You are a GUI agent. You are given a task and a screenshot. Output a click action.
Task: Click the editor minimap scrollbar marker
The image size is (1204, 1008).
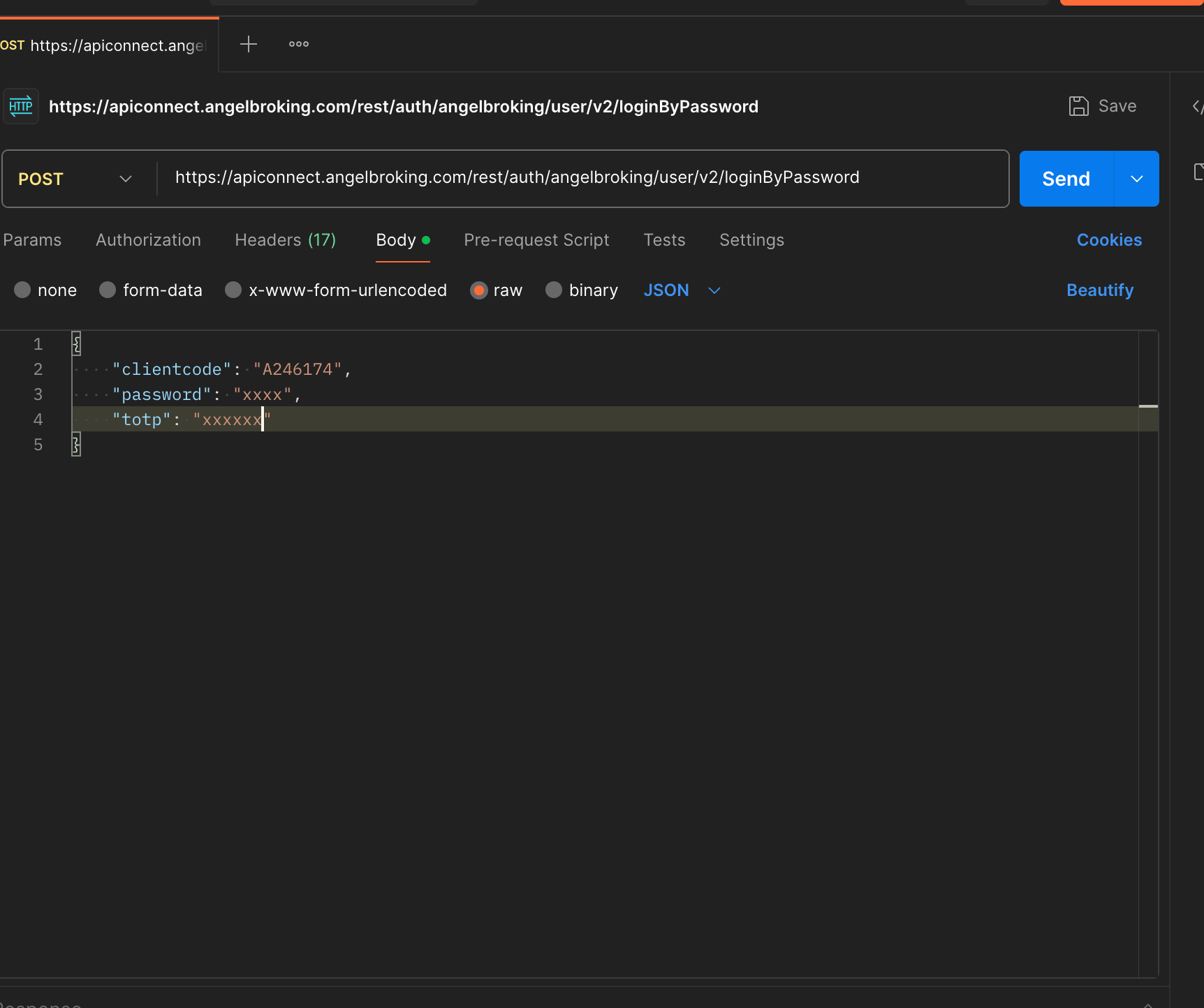coord(1148,406)
